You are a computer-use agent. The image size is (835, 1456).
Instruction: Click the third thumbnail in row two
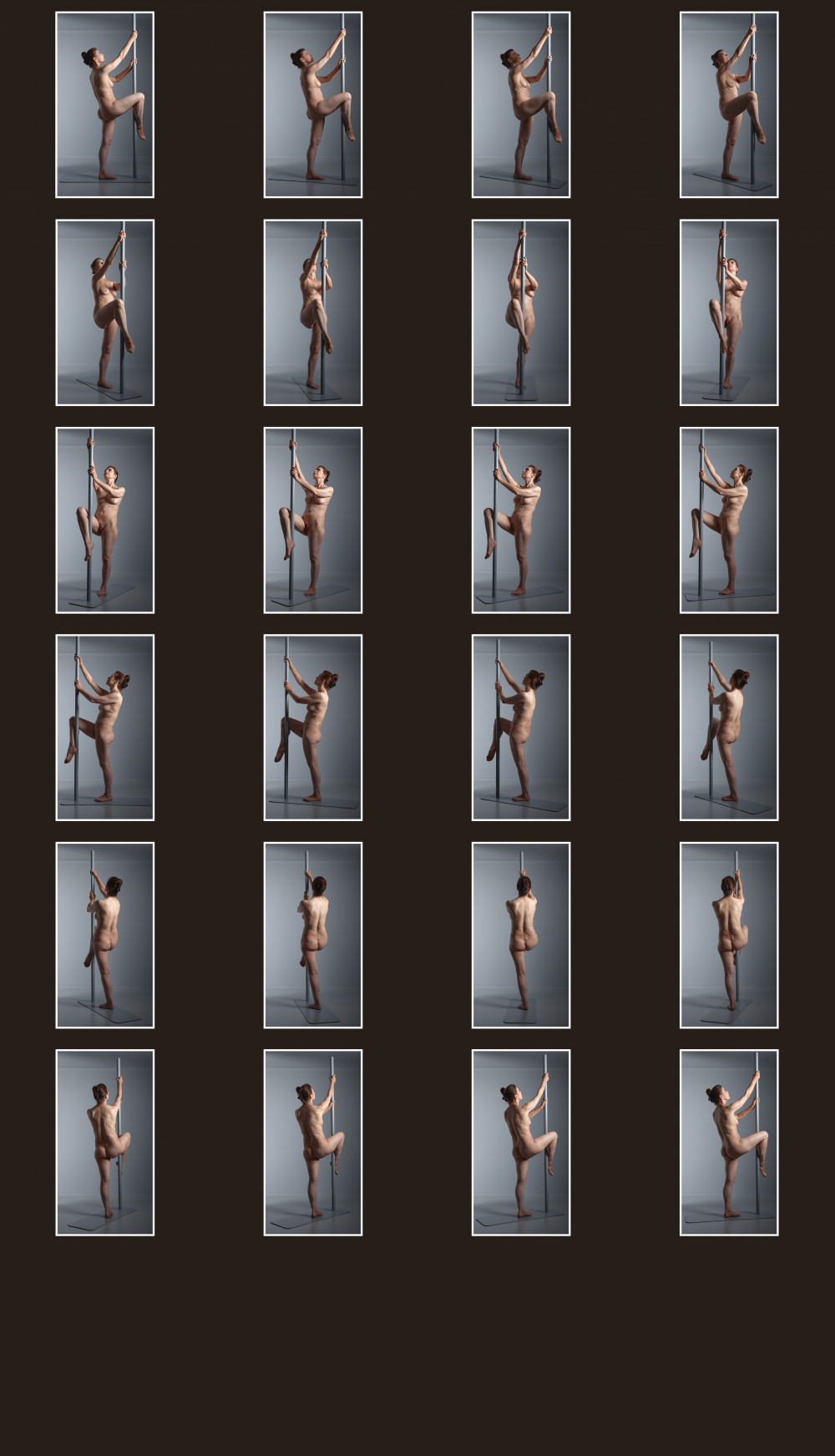point(521,312)
